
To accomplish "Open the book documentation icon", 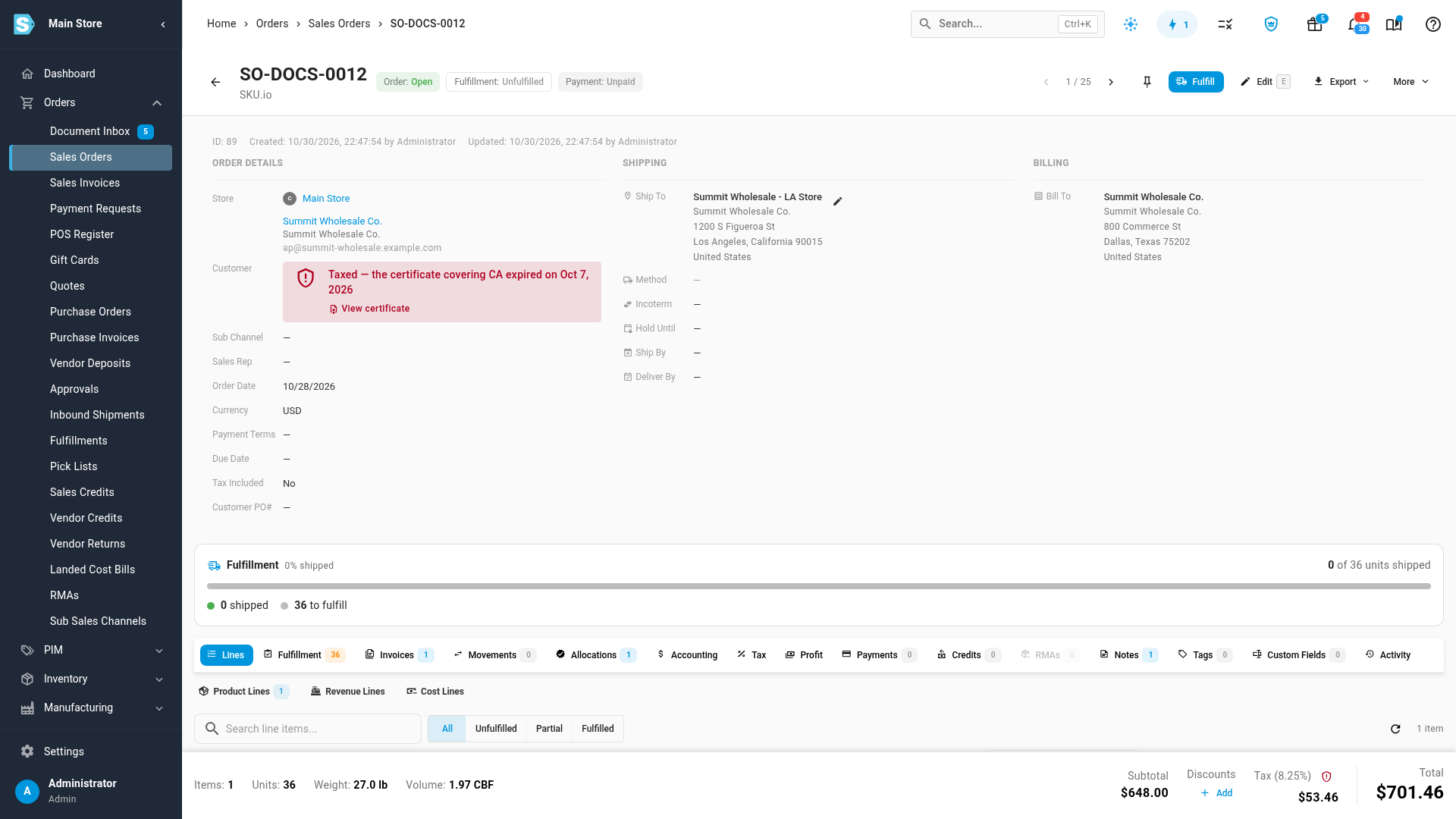I will [1394, 24].
